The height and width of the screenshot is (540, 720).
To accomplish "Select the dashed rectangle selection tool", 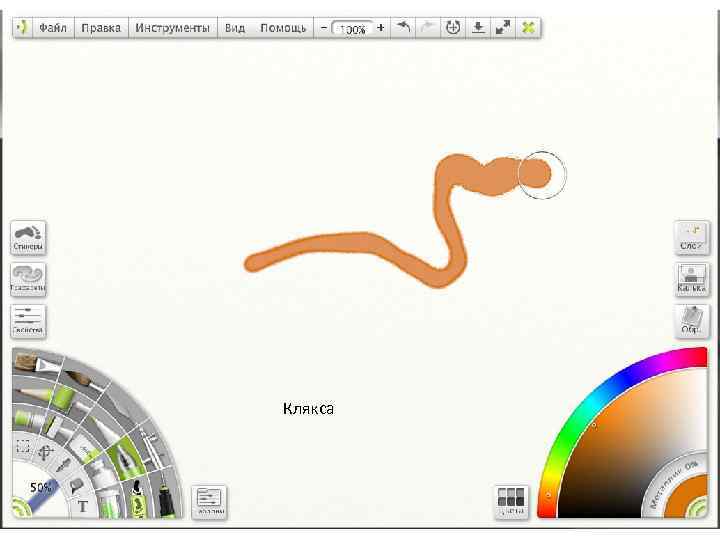I will [x=23, y=446].
